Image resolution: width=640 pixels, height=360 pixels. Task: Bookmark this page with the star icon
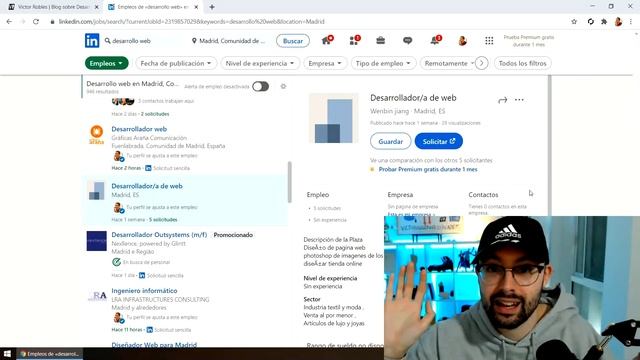point(574,22)
